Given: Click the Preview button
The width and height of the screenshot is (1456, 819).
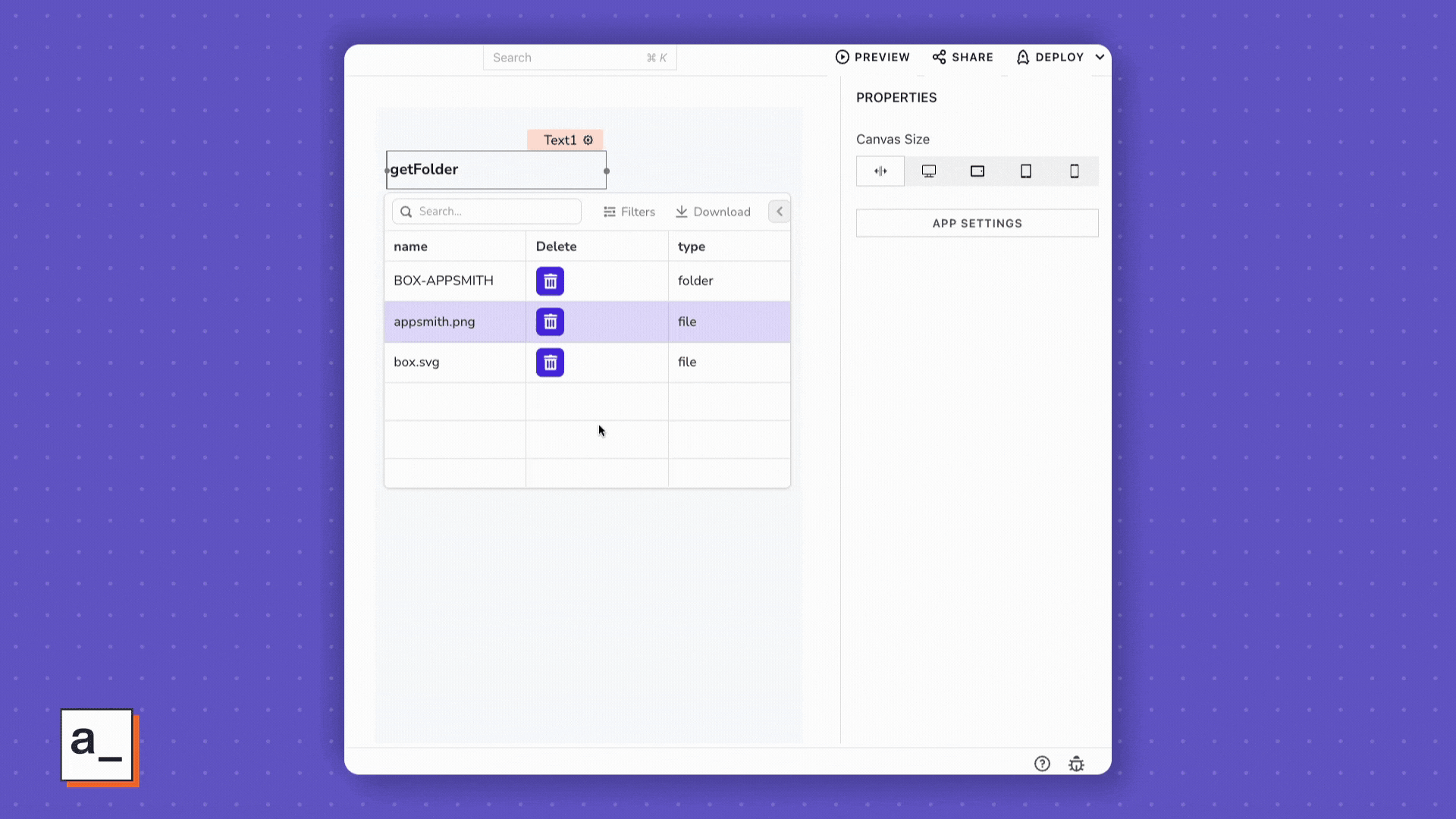Looking at the screenshot, I should tap(872, 57).
